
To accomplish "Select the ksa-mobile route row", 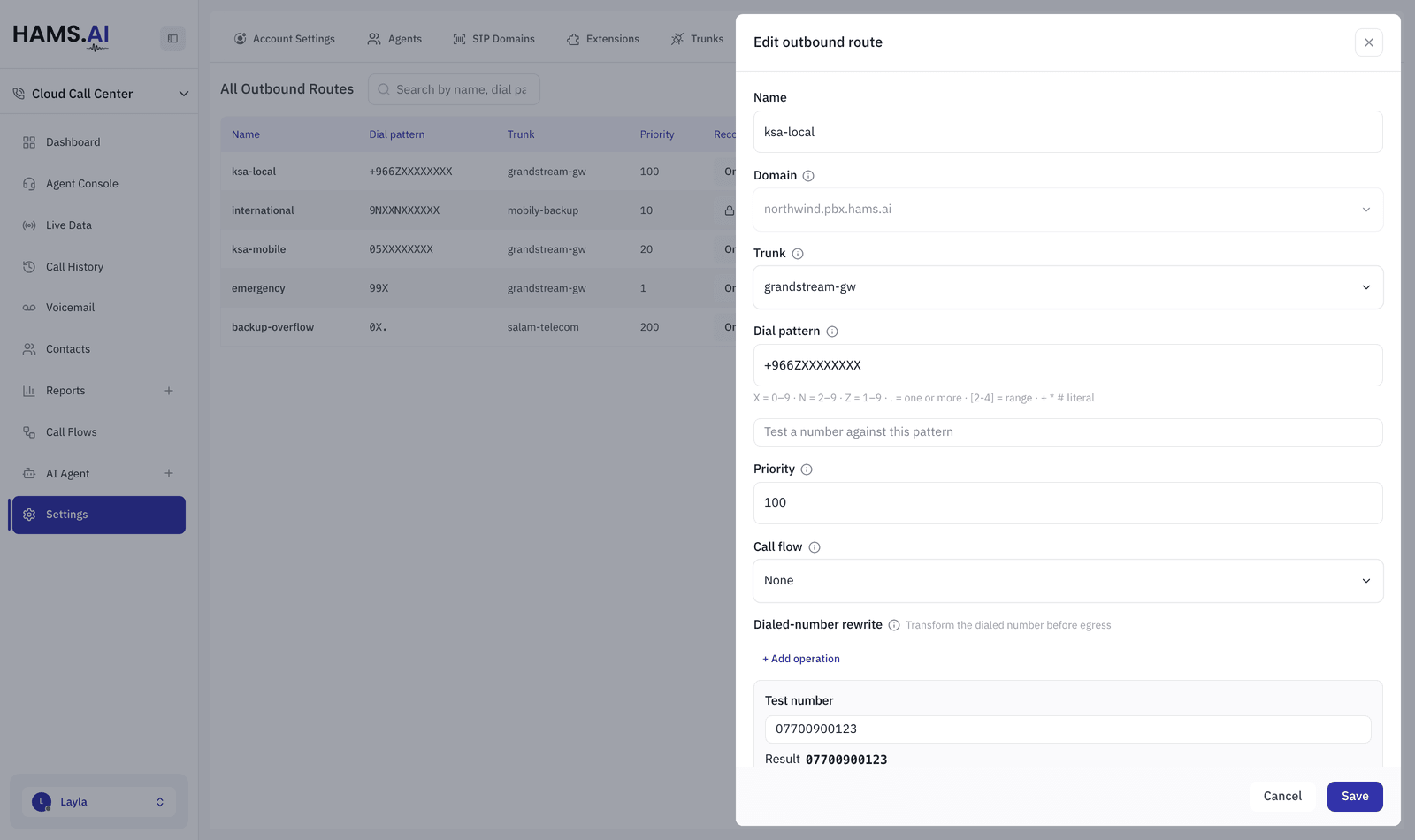I will (478, 249).
